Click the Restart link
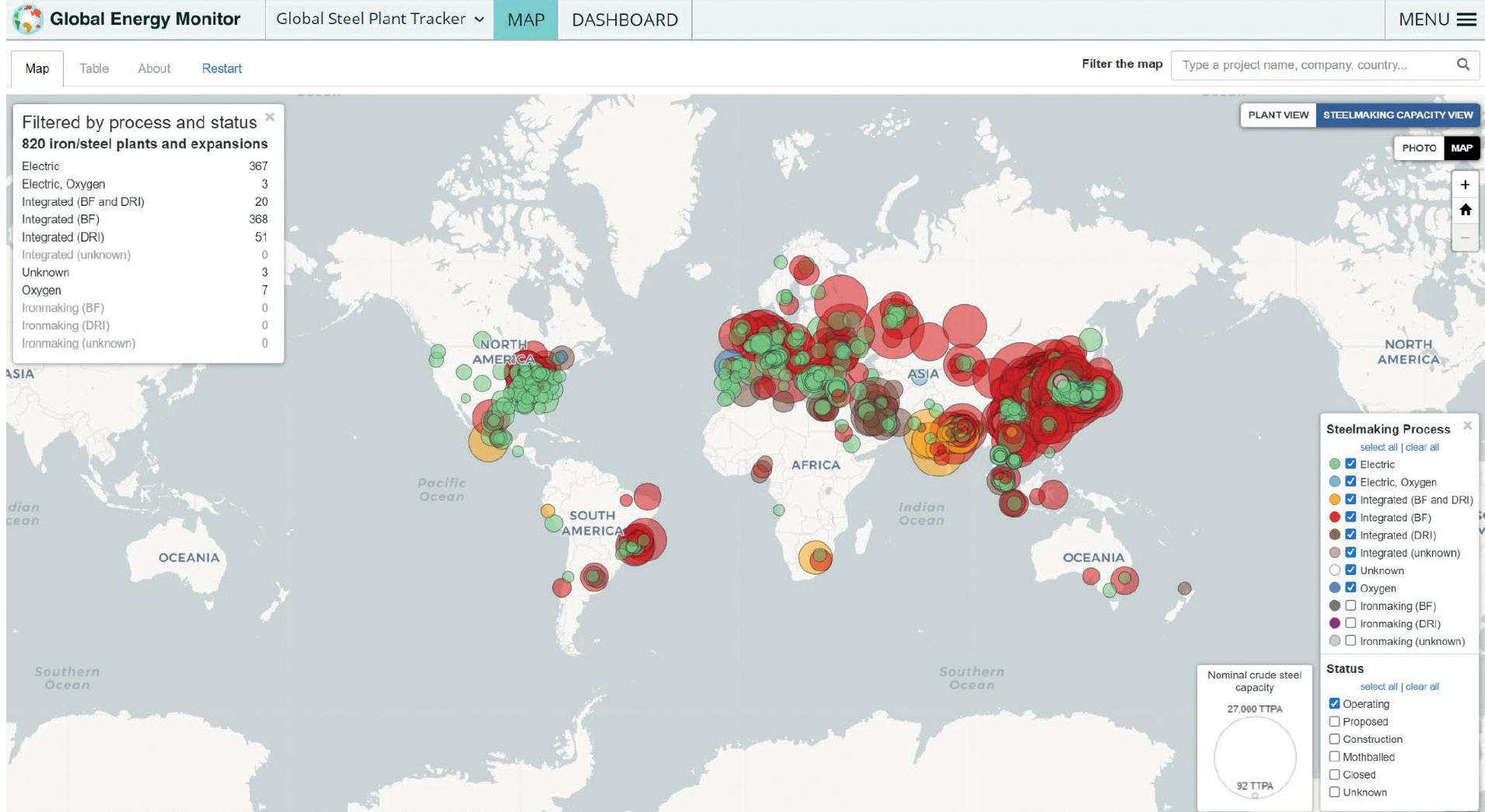Image resolution: width=1485 pixels, height=812 pixels. pos(222,68)
